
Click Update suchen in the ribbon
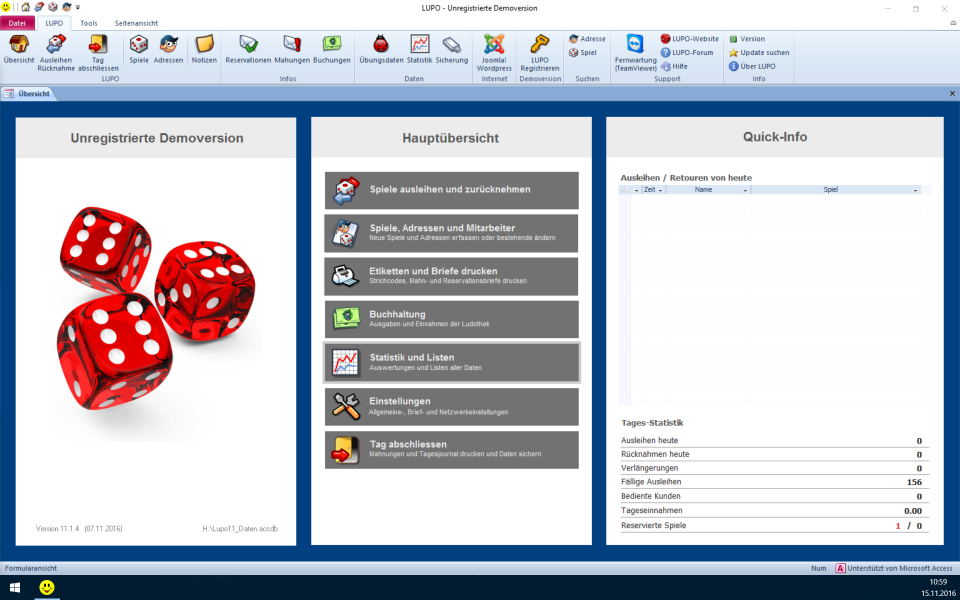(759, 53)
